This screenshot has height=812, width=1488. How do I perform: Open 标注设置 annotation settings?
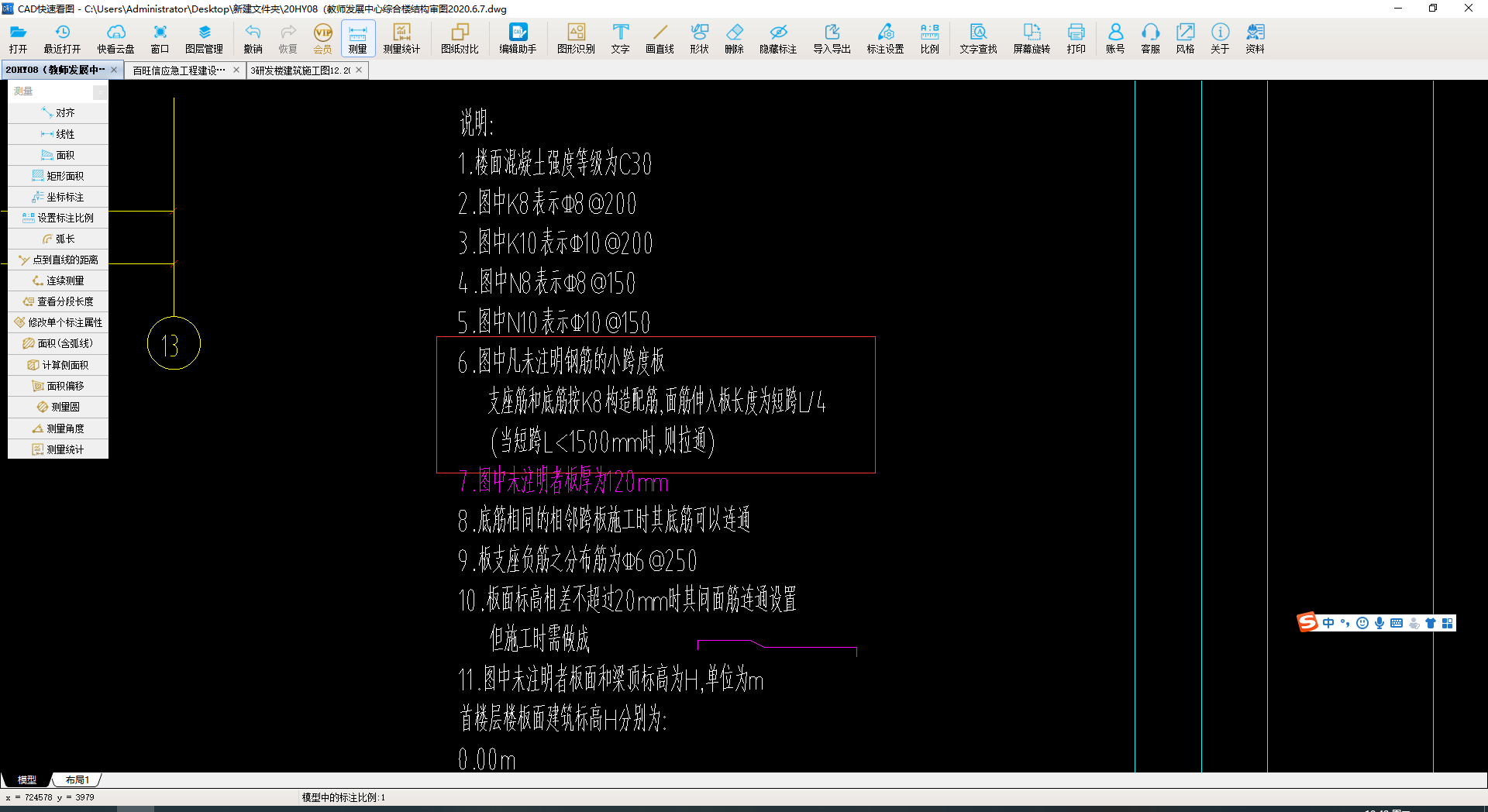[885, 39]
